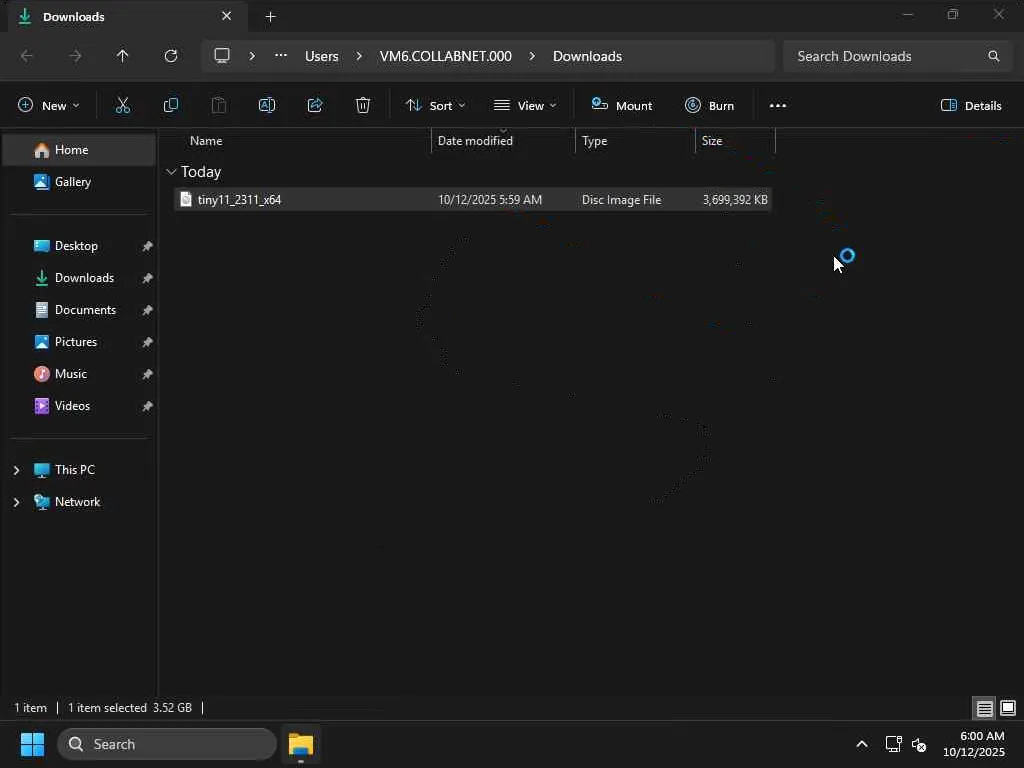Screen dimensions: 1024x768
Task: Open File Explorer from the taskbar
Action: click(x=301, y=744)
